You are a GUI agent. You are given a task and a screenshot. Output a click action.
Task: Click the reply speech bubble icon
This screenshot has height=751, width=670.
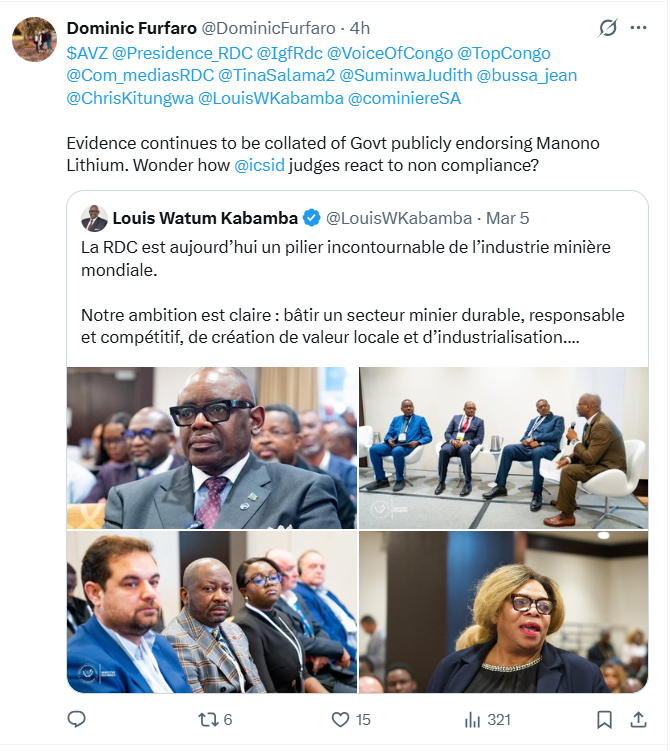[76, 720]
